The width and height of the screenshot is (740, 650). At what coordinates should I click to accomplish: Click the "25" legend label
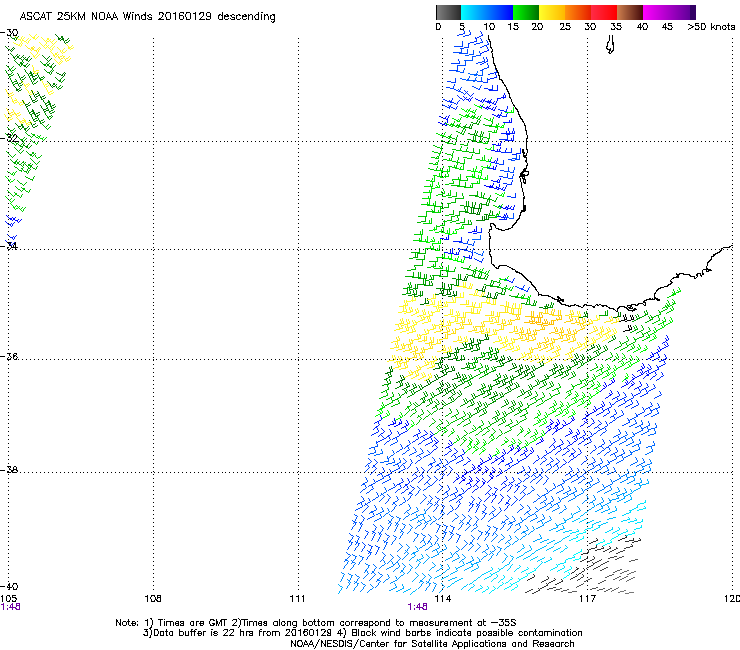(565, 27)
